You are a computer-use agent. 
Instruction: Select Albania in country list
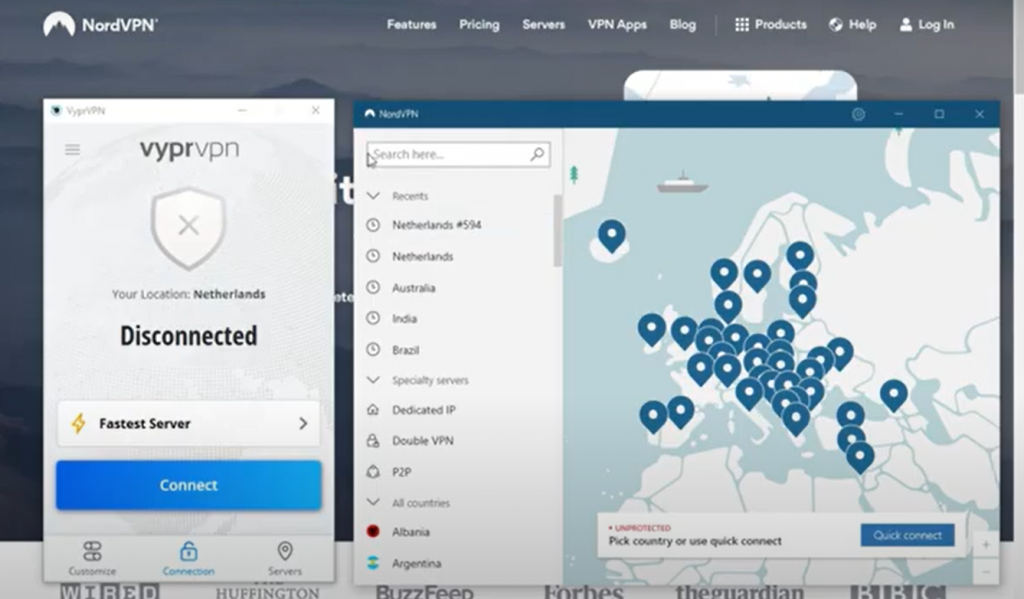tap(411, 532)
